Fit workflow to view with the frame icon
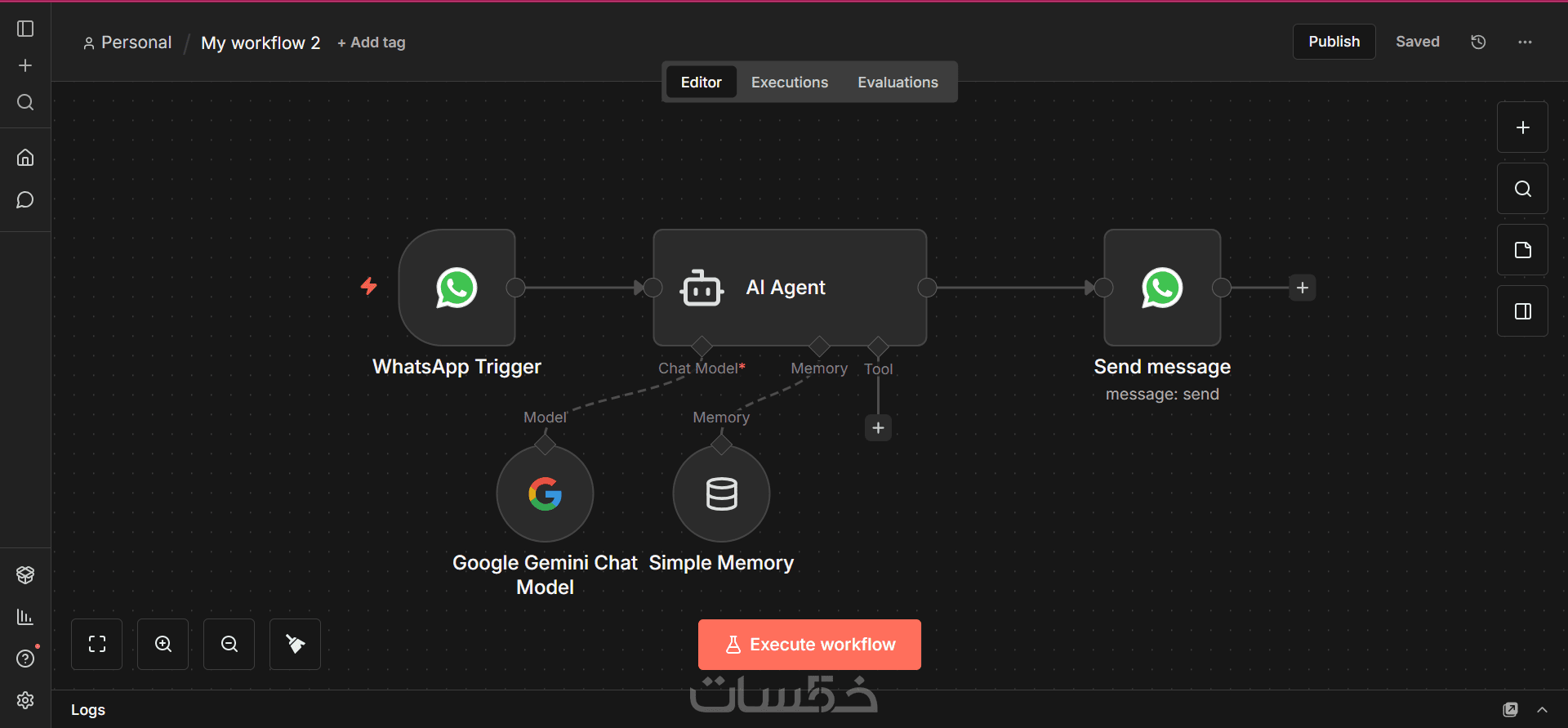This screenshot has height=728, width=1568. [x=97, y=644]
